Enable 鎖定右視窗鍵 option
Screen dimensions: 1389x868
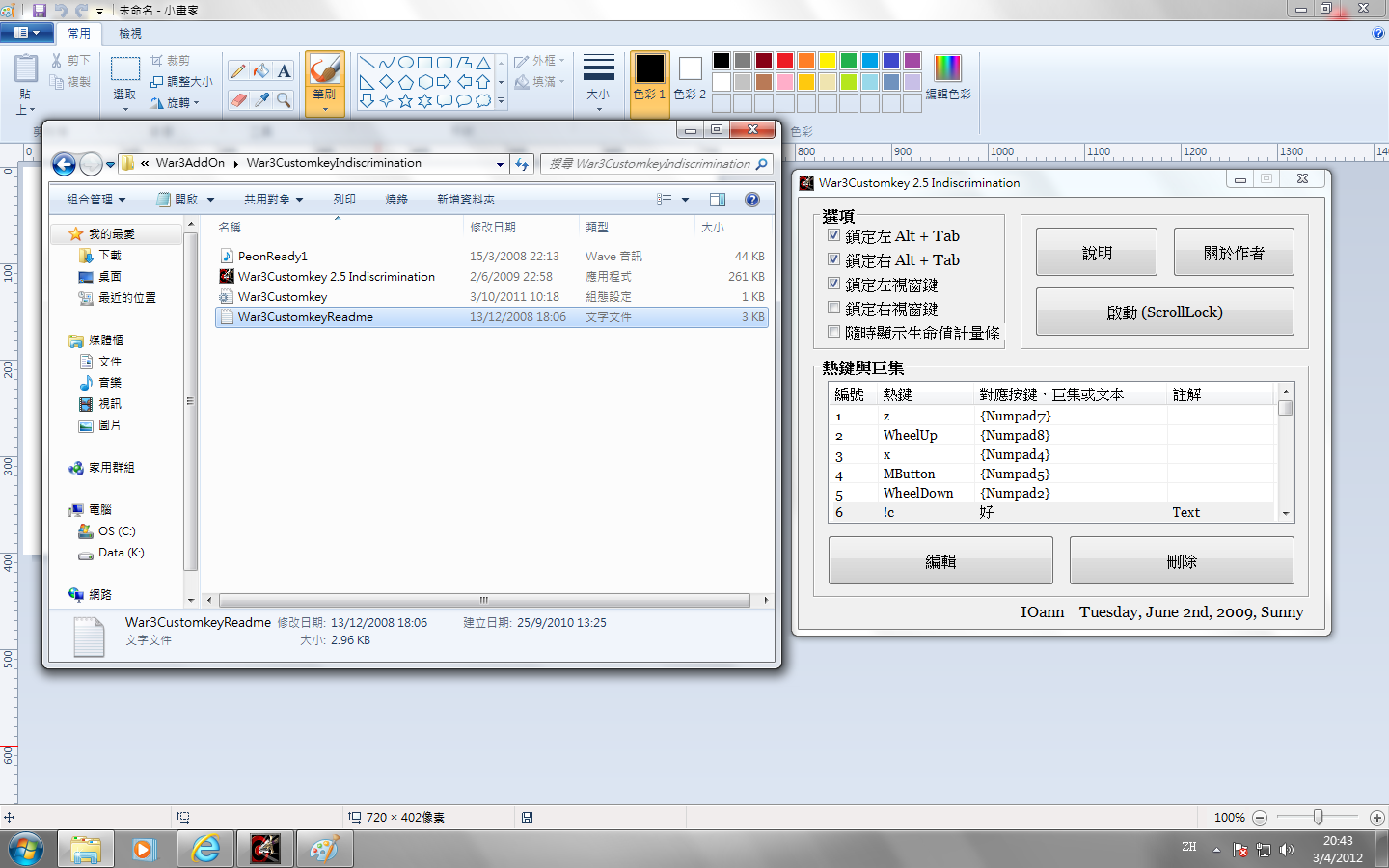(834, 308)
